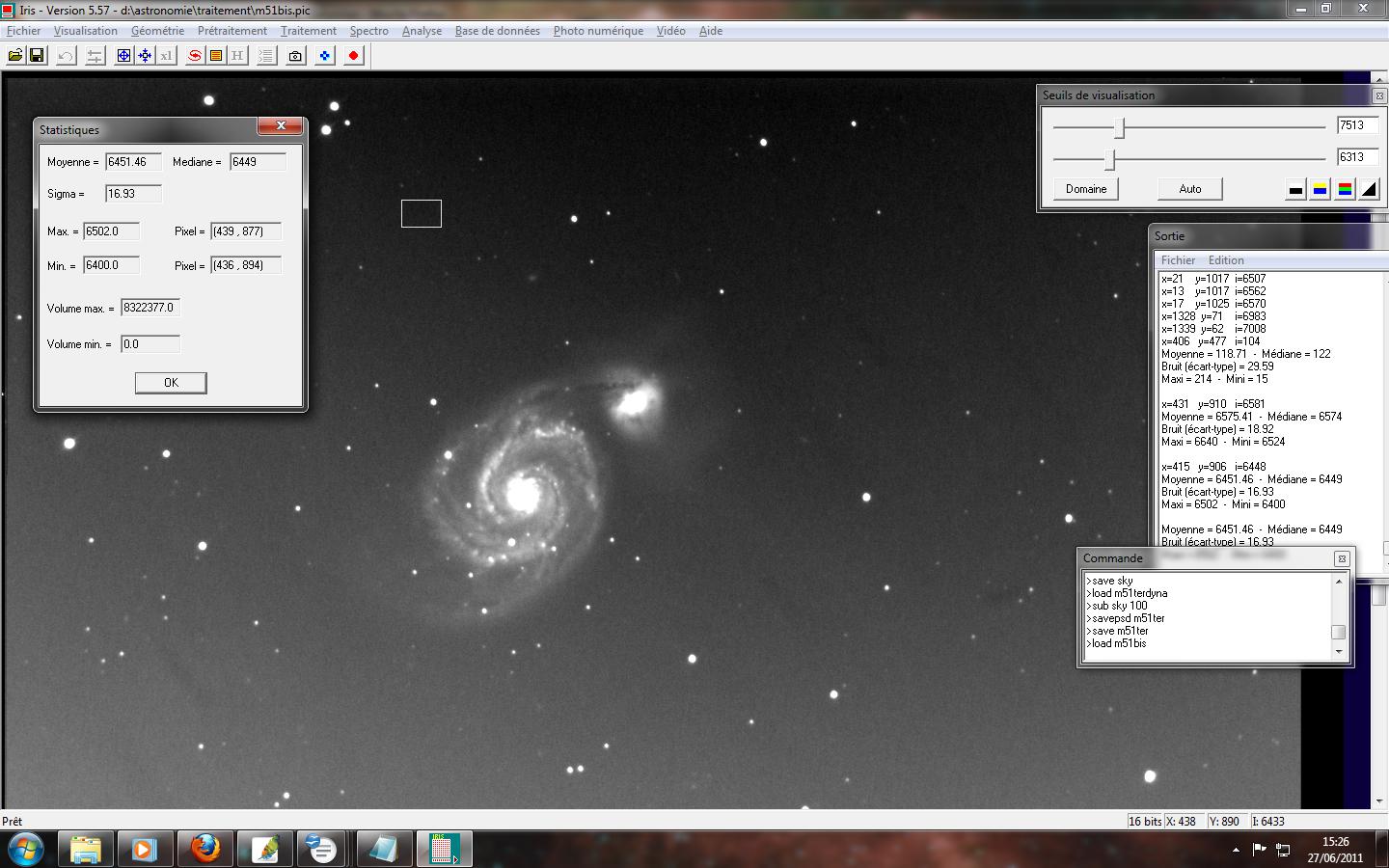Screen dimensions: 1389x868
Task: Click the floppy disk save icon
Action: [x=37, y=56]
